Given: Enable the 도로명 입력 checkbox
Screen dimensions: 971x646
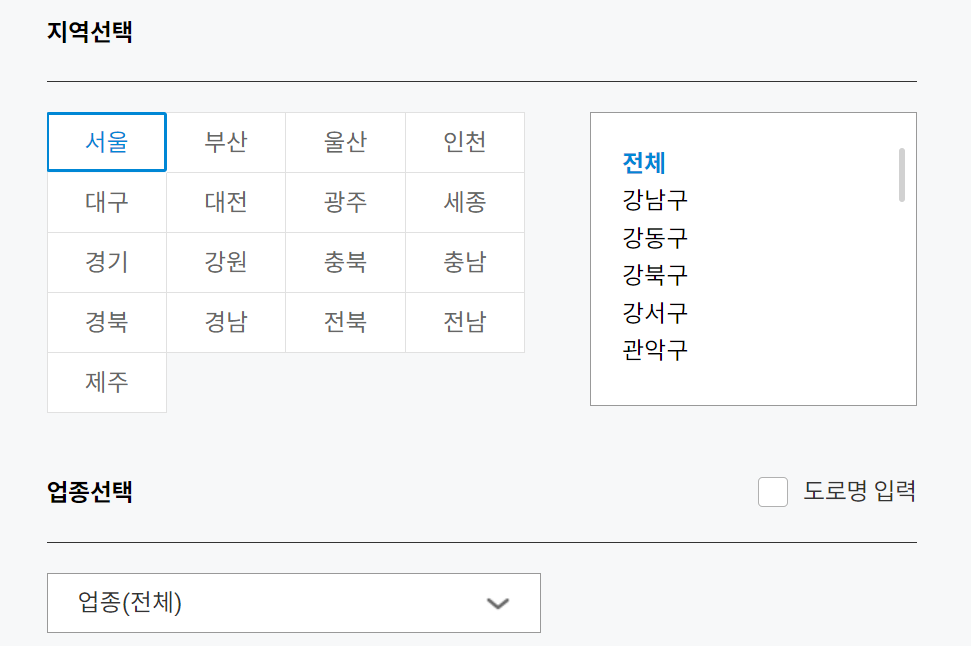Looking at the screenshot, I should [x=772, y=493].
